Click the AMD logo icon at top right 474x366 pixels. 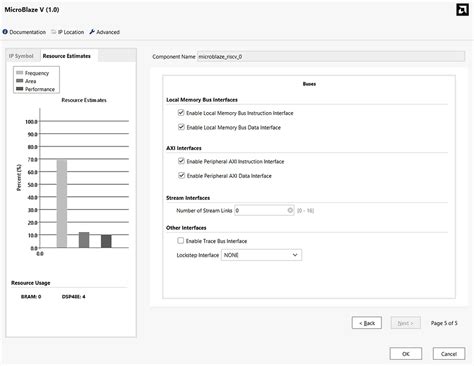[462, 10]
